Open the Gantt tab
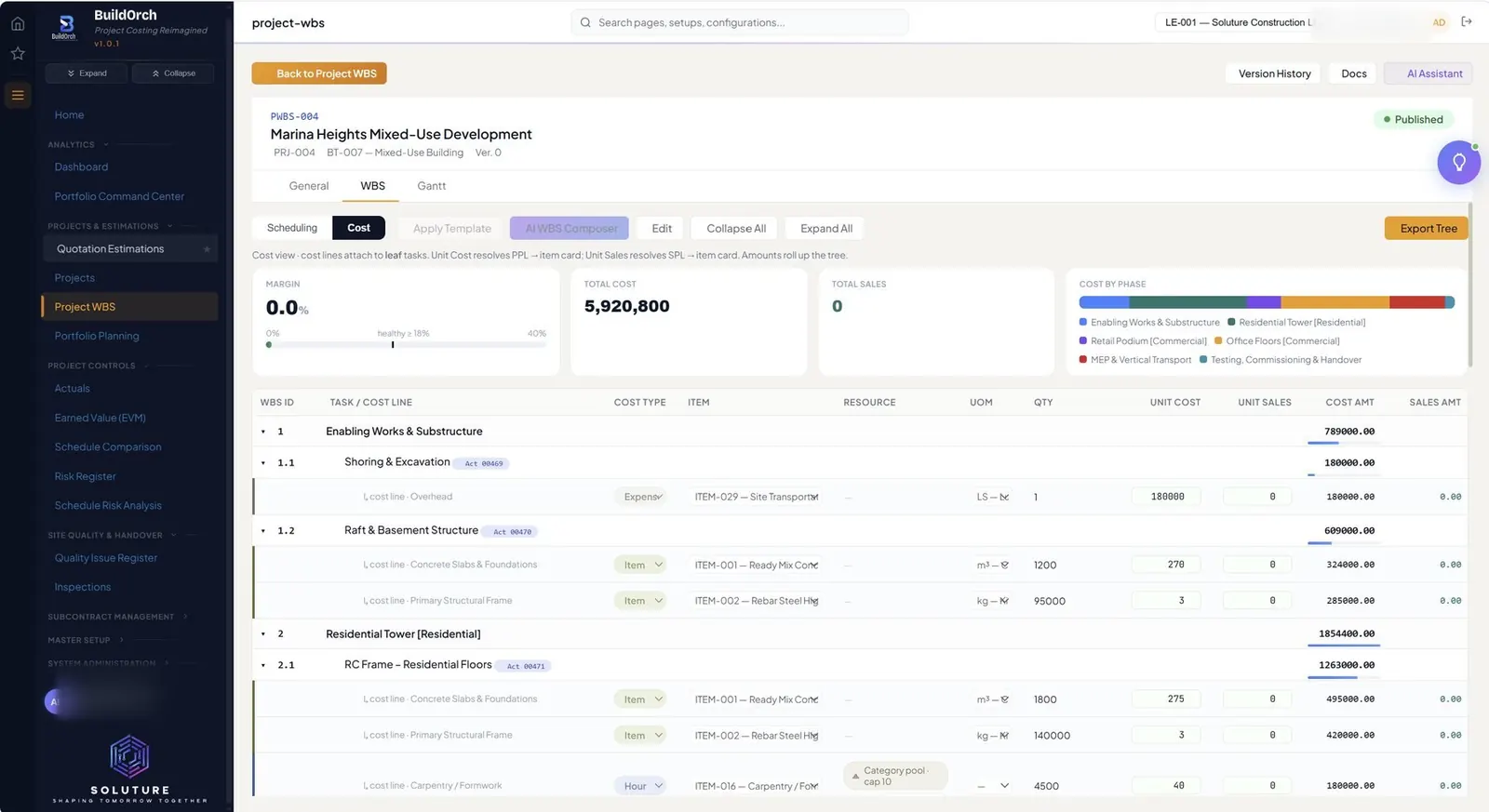 (x=432, y=186)
